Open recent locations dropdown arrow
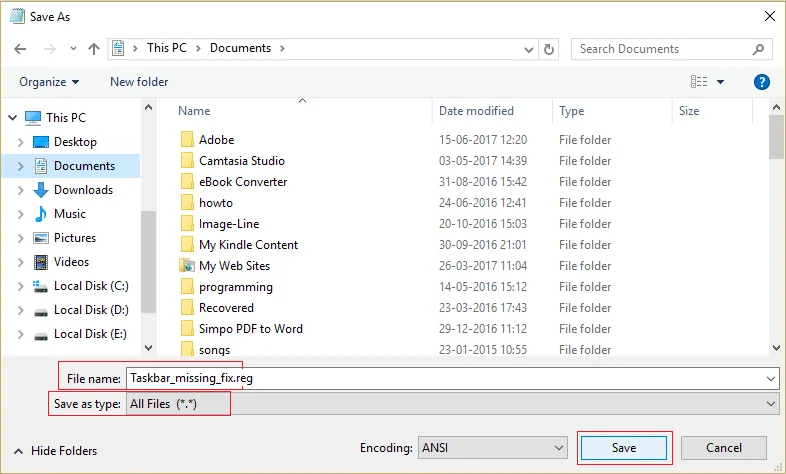This screenshot has width=786, height=474. [x=73, y=49]
